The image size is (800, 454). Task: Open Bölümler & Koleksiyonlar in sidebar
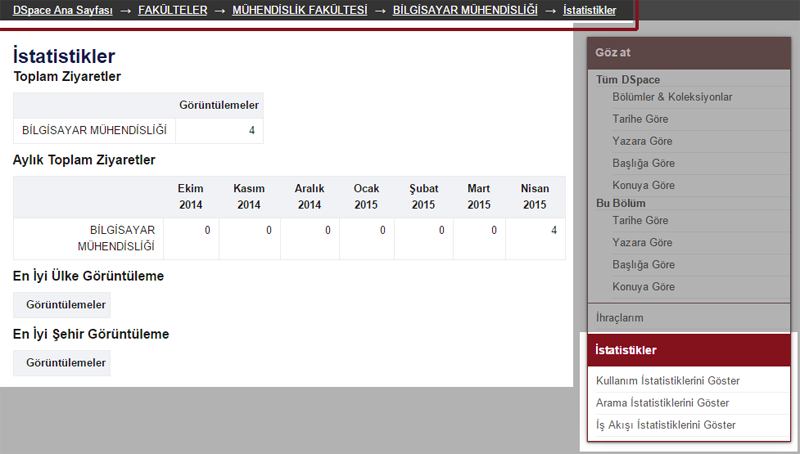[672, 97]
